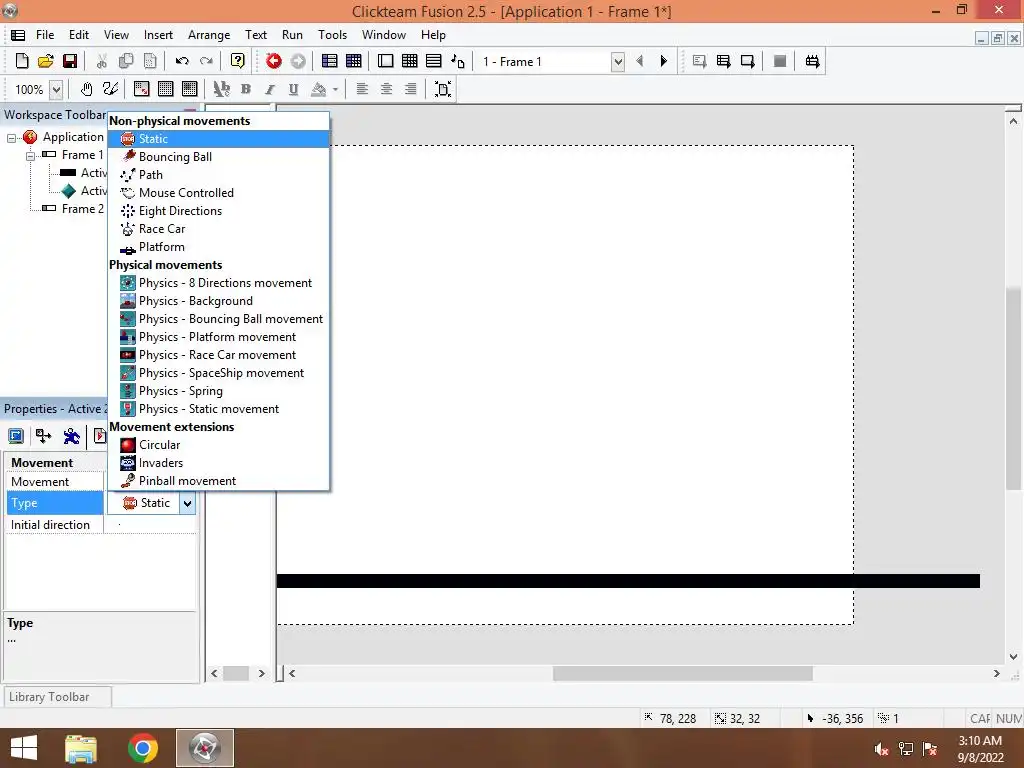The height and width of the screenshot is (768, 1024).
Task: Select the hand pan tool
Action: 86,89
